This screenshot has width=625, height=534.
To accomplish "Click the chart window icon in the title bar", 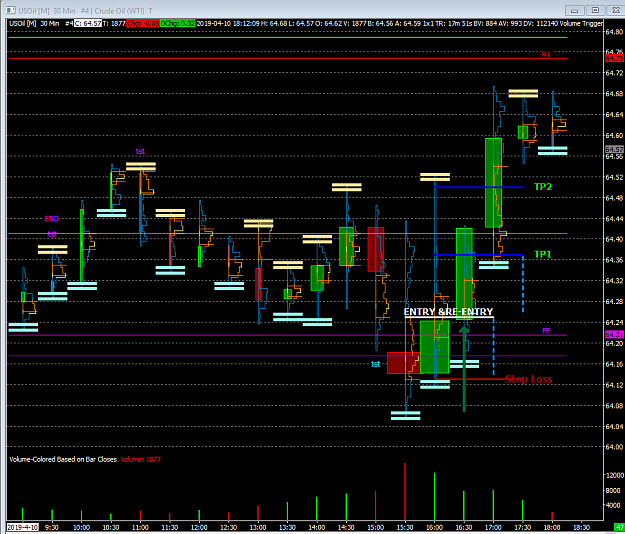I will [x=11, y=10].
